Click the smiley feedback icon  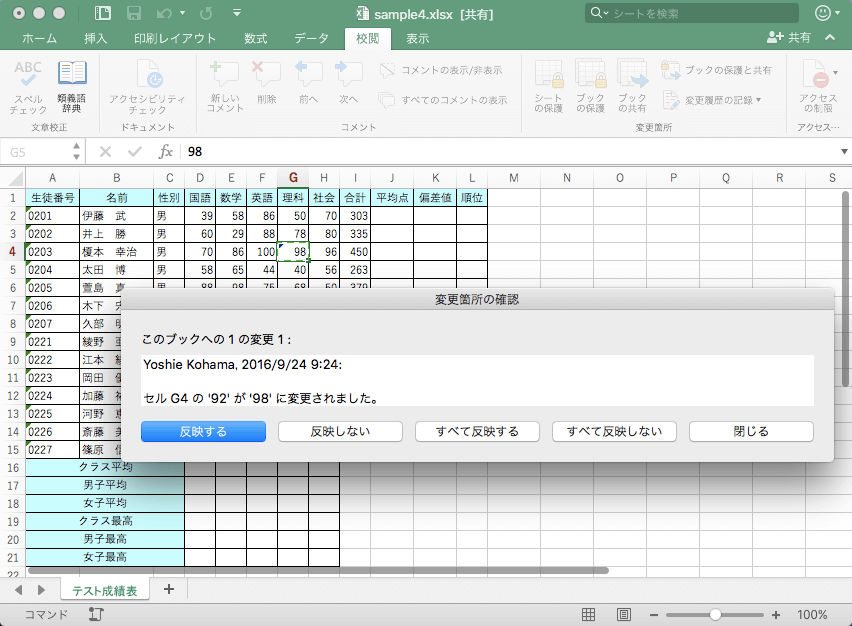tap(823, 13)
